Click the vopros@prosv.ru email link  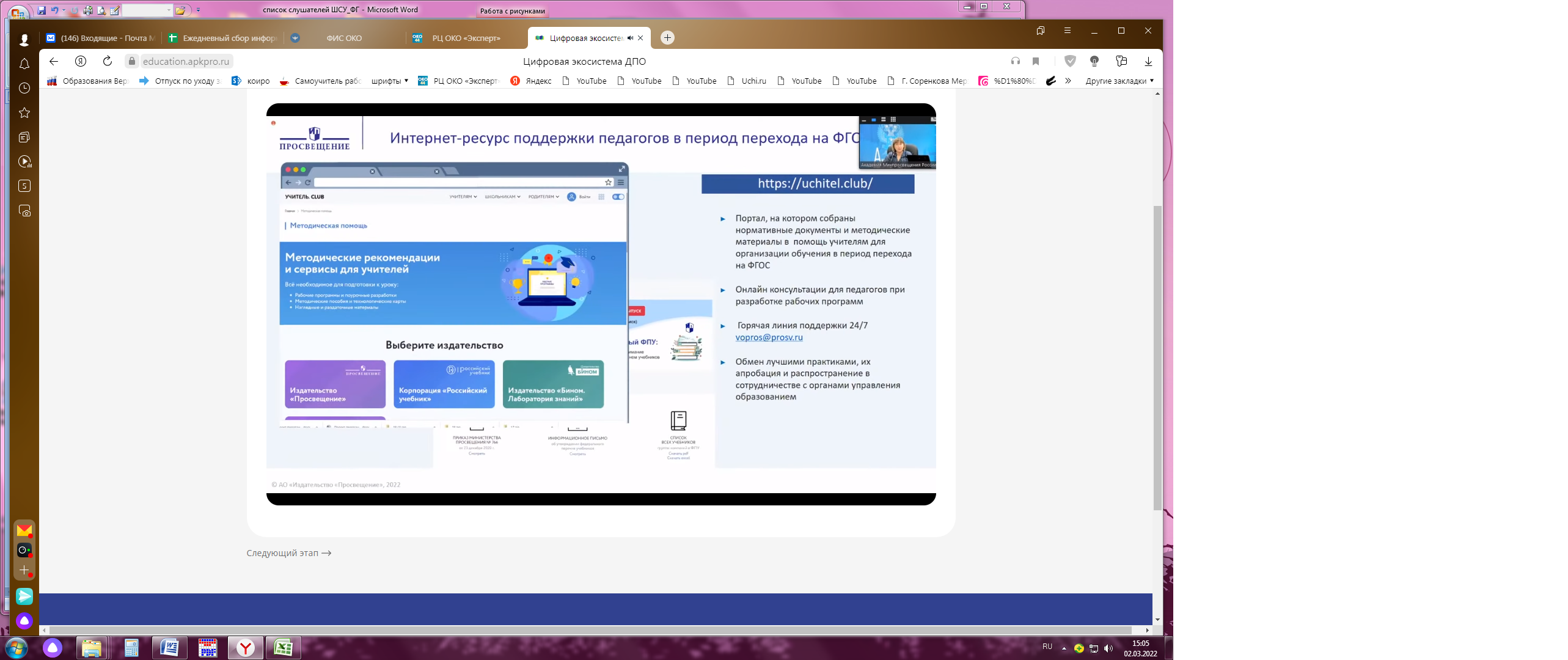pos(769,337)
